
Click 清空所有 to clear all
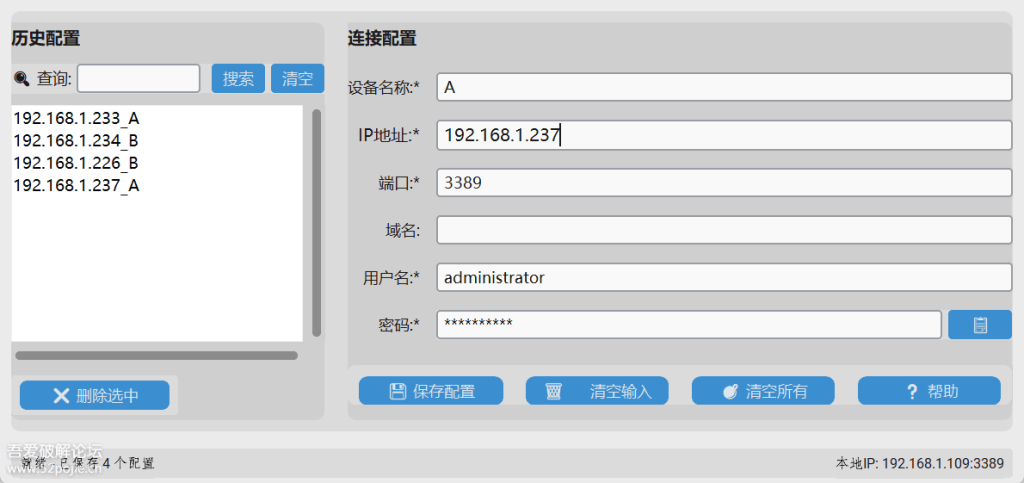[x=763, y=391]
